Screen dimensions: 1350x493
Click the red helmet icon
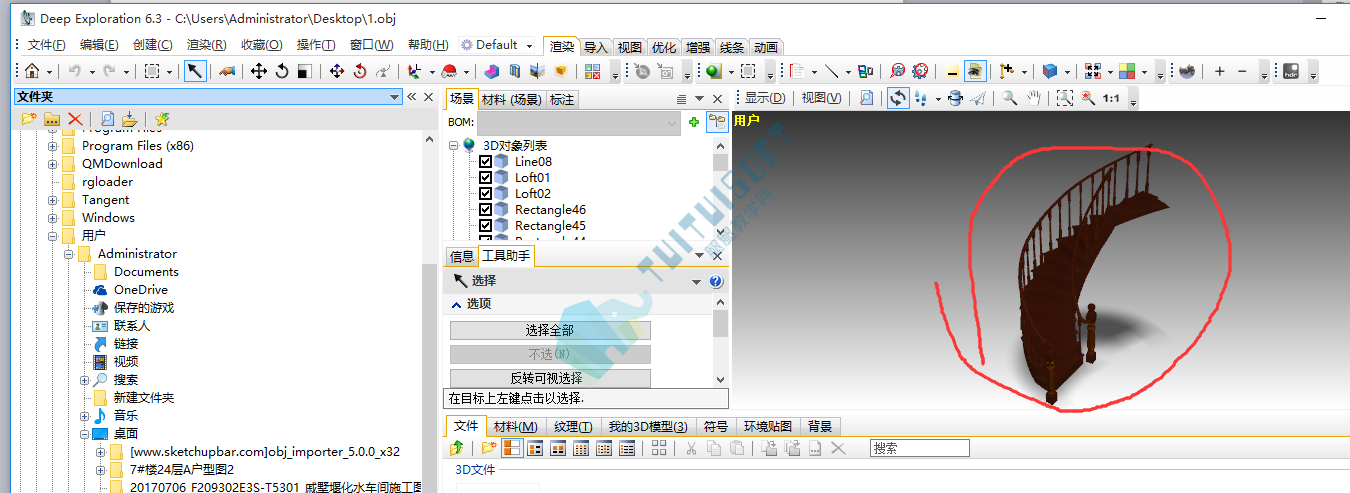click(x=449, y=71)
